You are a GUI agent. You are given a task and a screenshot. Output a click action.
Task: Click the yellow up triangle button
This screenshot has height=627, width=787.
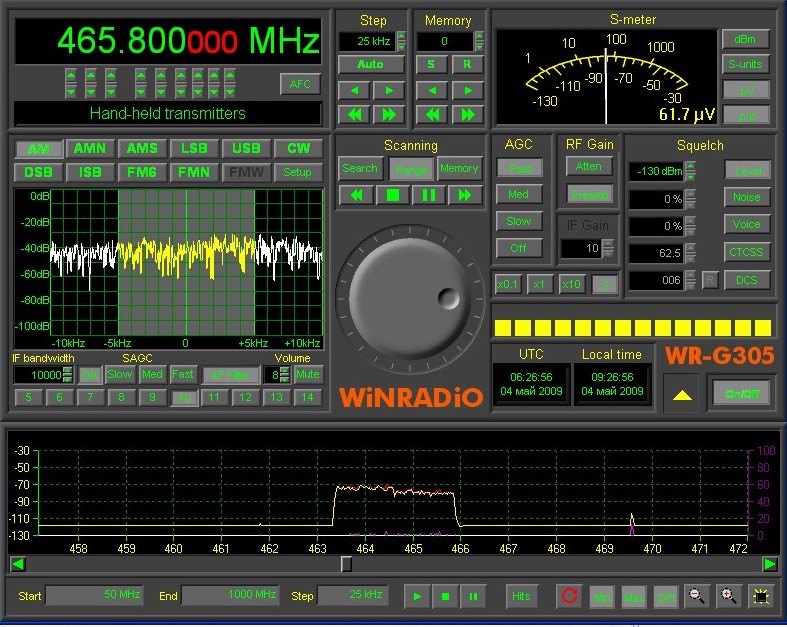pyautogui.click(x=682, y=395)
